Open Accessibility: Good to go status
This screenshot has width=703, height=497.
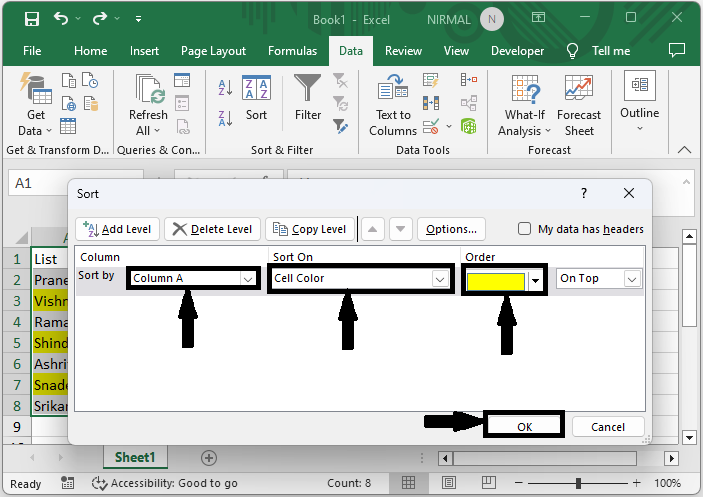pos(164,483)
